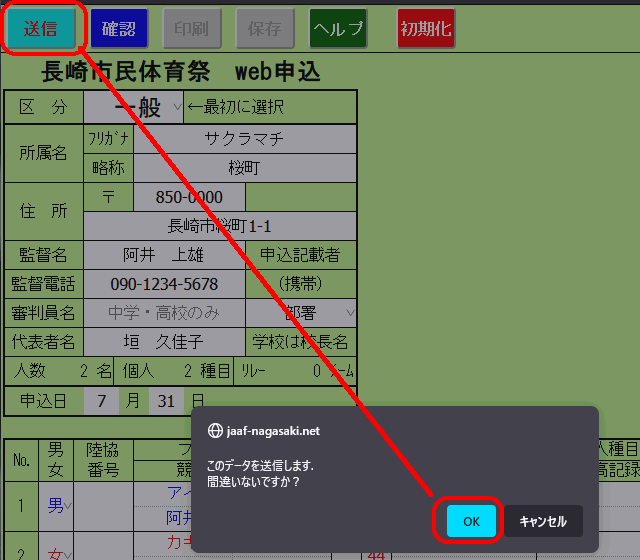Screen dimensions: 640x560
Task: Open the ヘルプ help button
Action: pyautogui.click(x=338, y=29)
